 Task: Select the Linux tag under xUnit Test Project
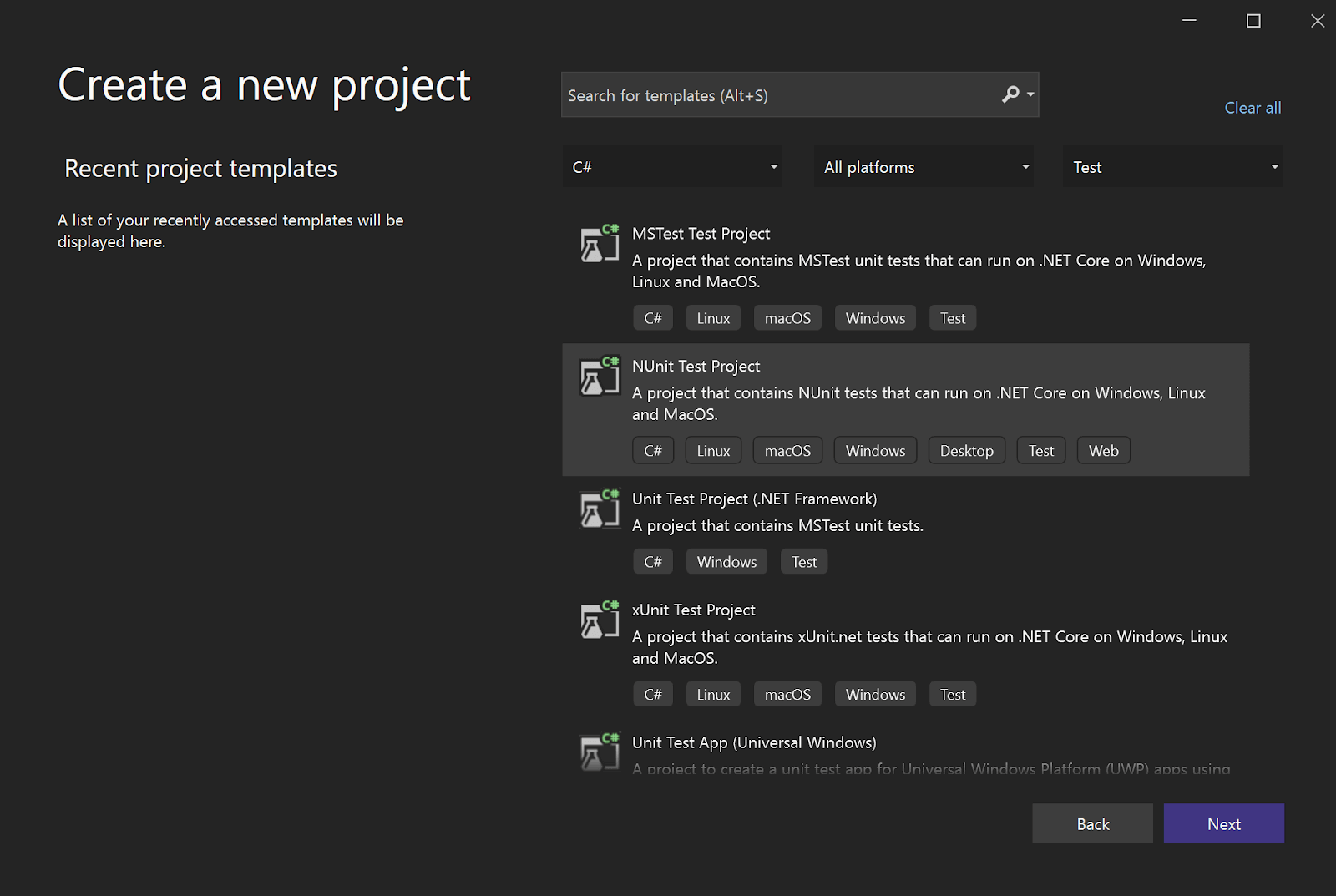pyautogui.click(x=712, y=693)
